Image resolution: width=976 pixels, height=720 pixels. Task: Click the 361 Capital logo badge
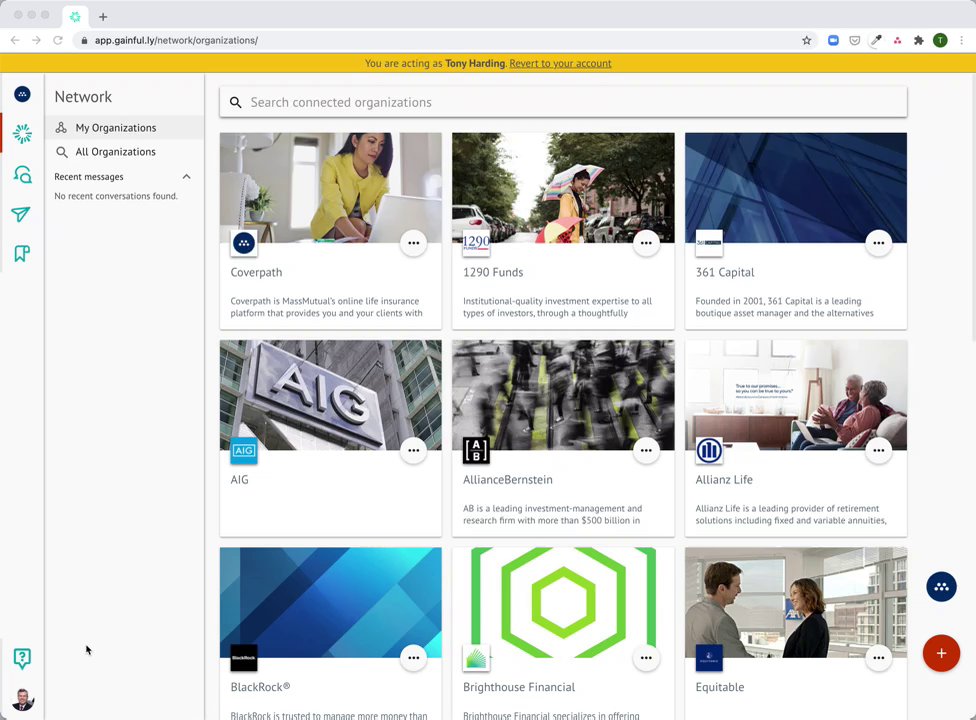pyautogui.click(x=709, y=243)
